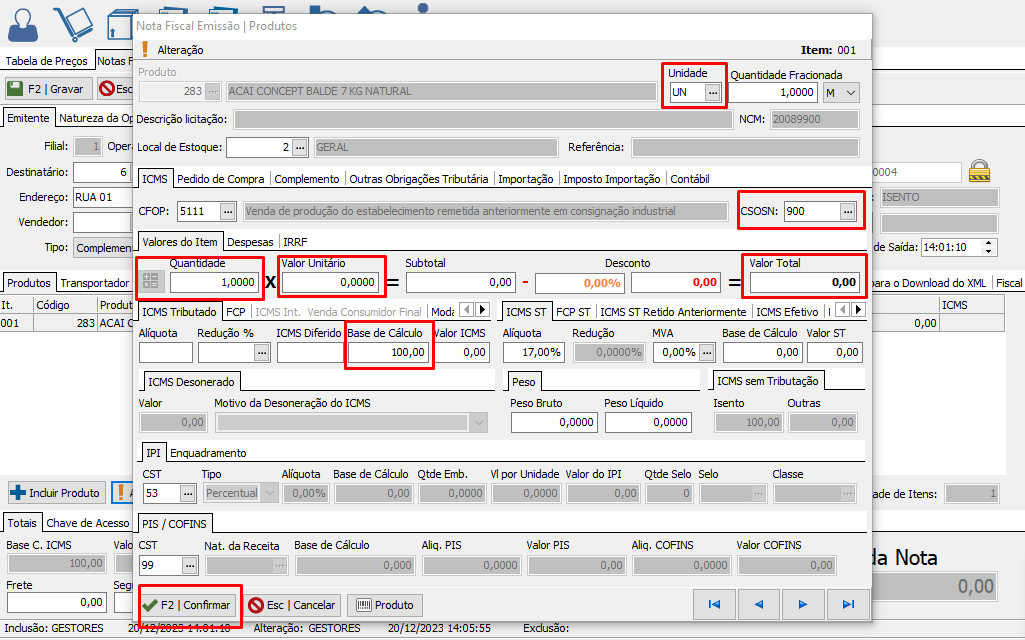Viewport: 1025px width, 640px height.
Task: Click the Valor Unitário input field
Action: click(x=330, y=283)
